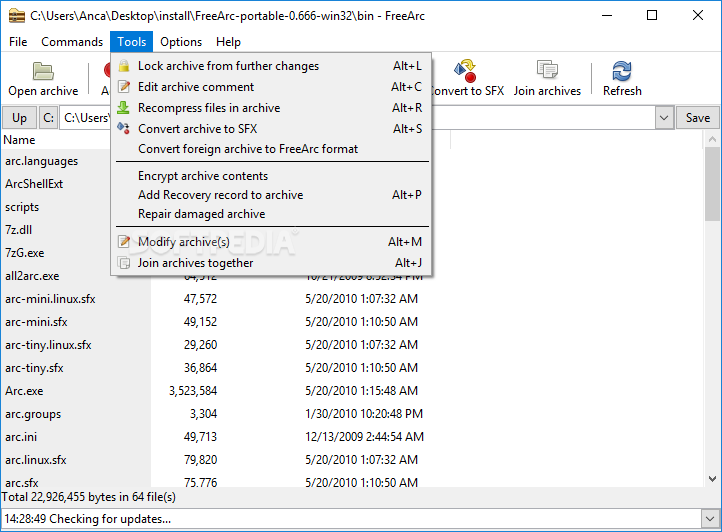The image size is (722, 532).
Task: Select the arc-tiny.linux.sfx file
Action: [x=48, y=345]
